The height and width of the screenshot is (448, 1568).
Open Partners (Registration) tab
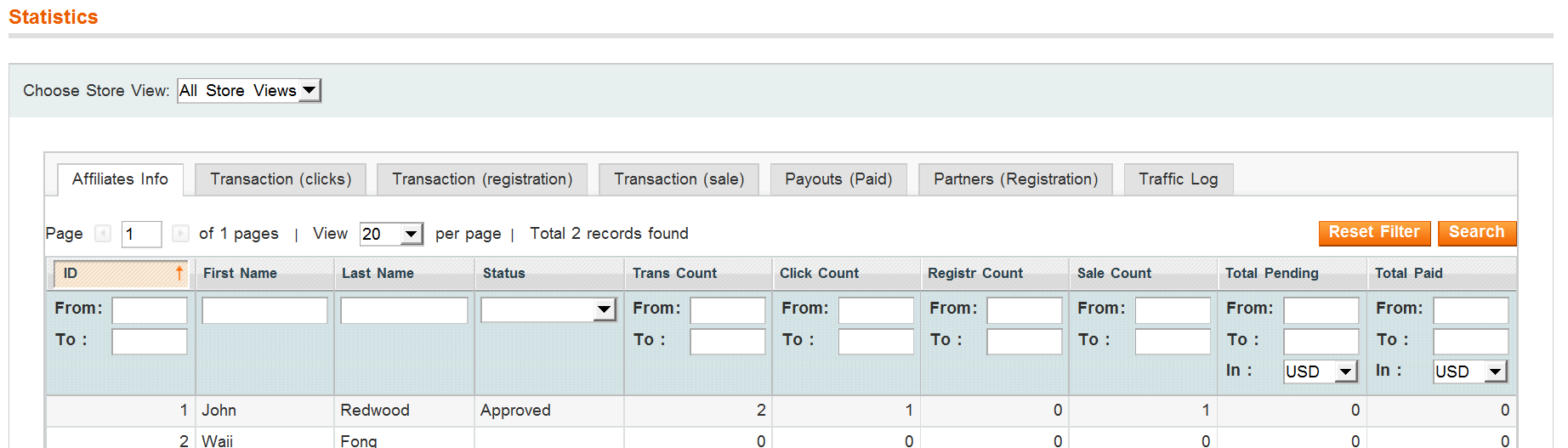pos(1015,179)
